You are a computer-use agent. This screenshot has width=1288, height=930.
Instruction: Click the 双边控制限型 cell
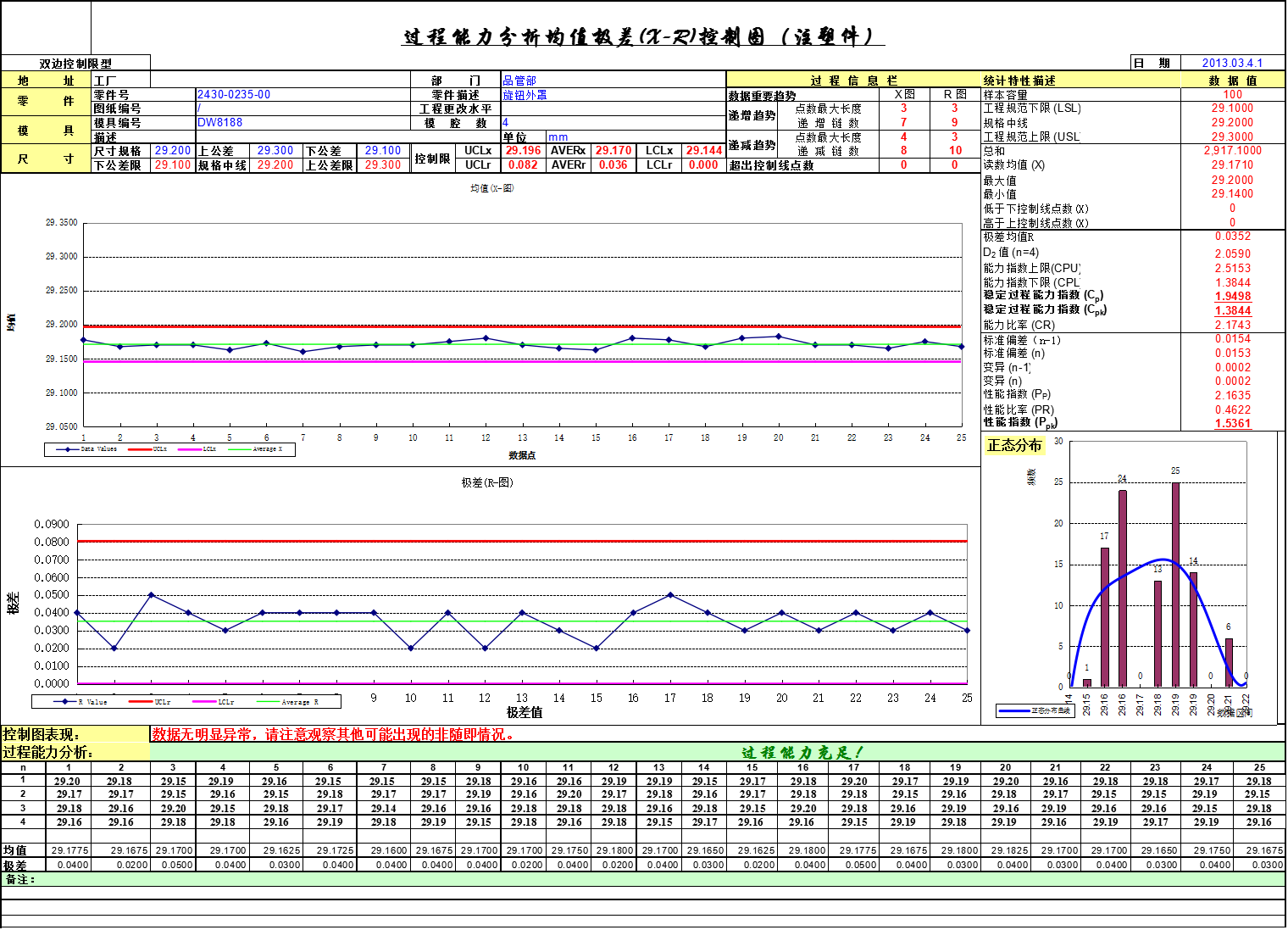click(75, 64)
